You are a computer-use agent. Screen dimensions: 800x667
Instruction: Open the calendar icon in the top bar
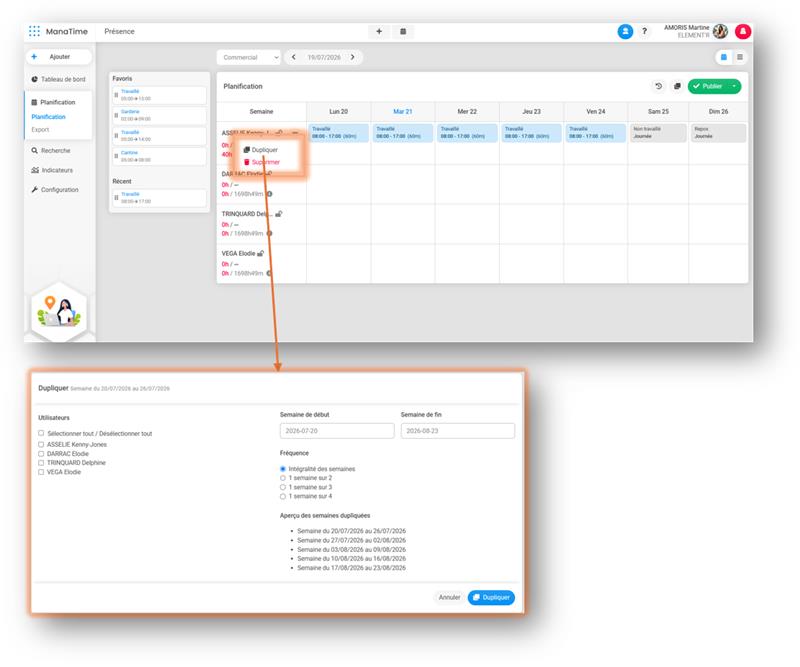(403, 32)
